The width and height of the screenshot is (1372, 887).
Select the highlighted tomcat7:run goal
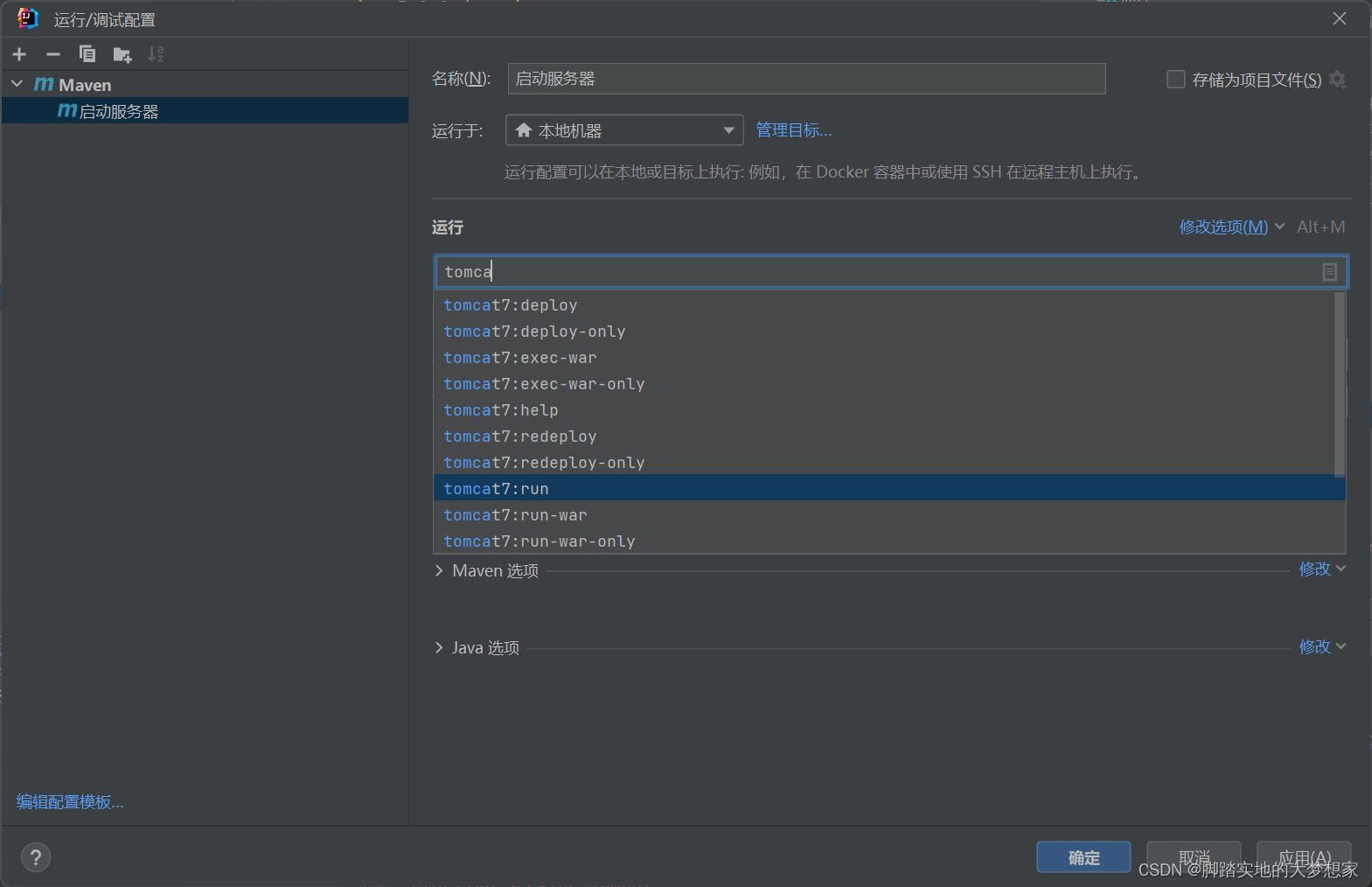pos(889,488)
